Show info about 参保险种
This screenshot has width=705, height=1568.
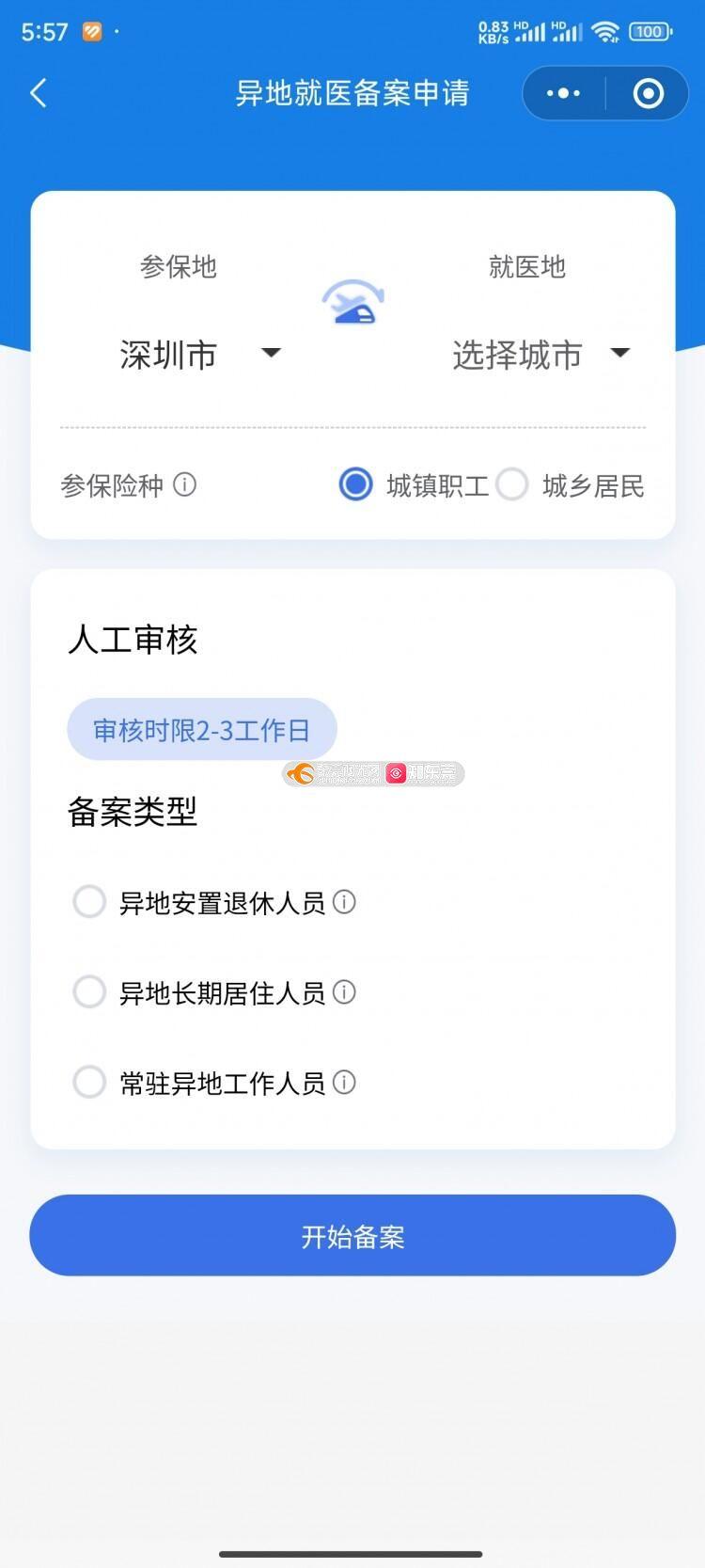(x=185, y=485)
